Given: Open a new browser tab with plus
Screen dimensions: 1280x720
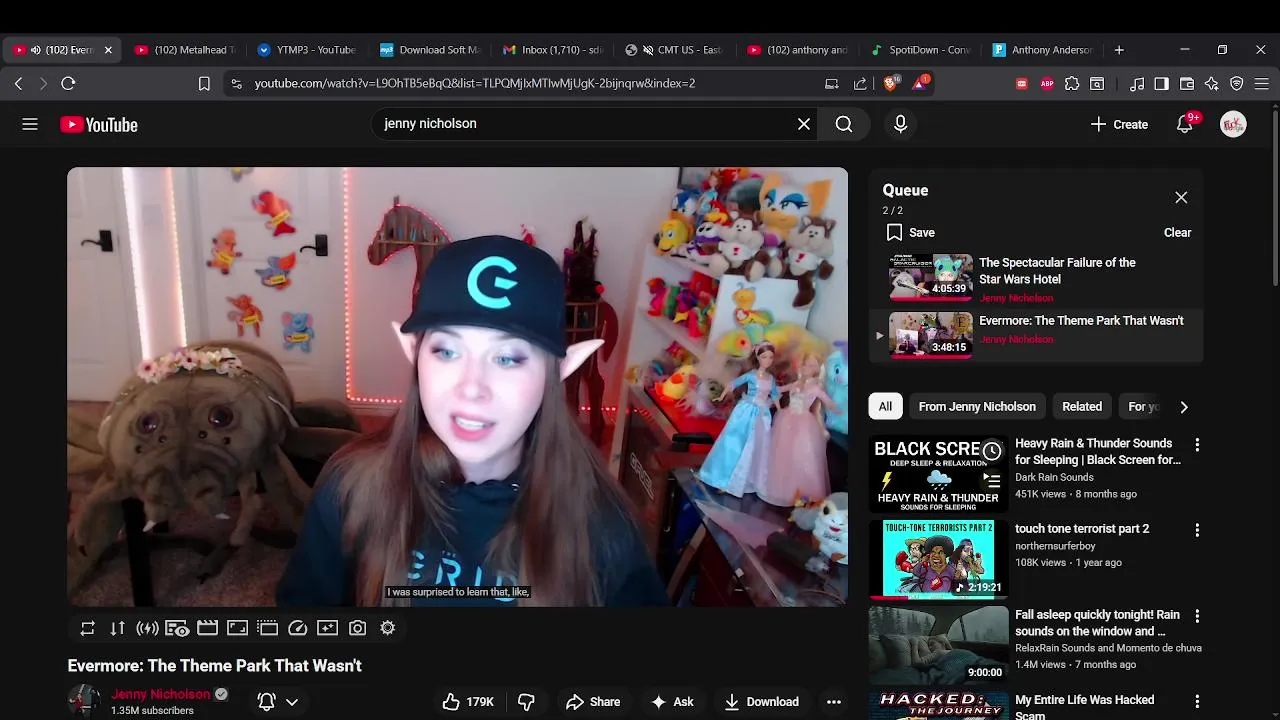Looking at the screenshot, I should (x=1119, y=50).
